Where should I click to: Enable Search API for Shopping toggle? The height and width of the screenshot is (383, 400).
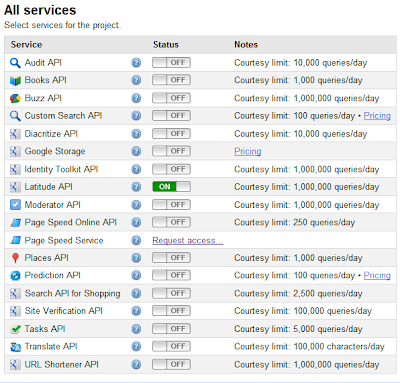pyautogui.click(x=171, y=293)
